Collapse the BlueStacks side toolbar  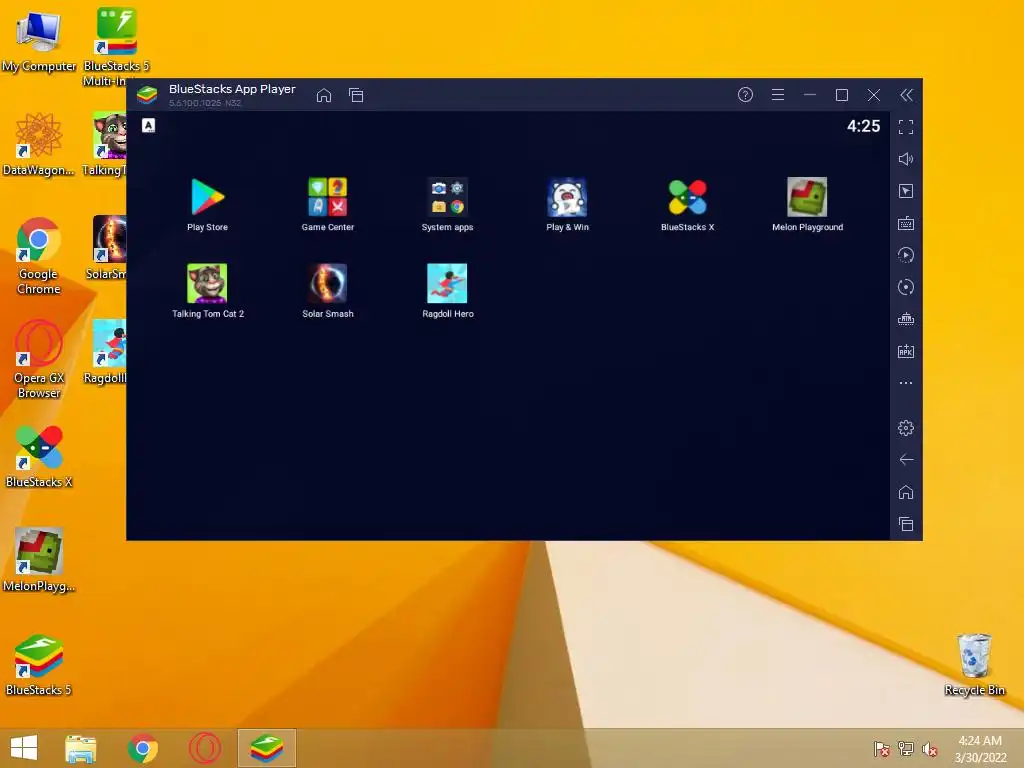point(906,95)
